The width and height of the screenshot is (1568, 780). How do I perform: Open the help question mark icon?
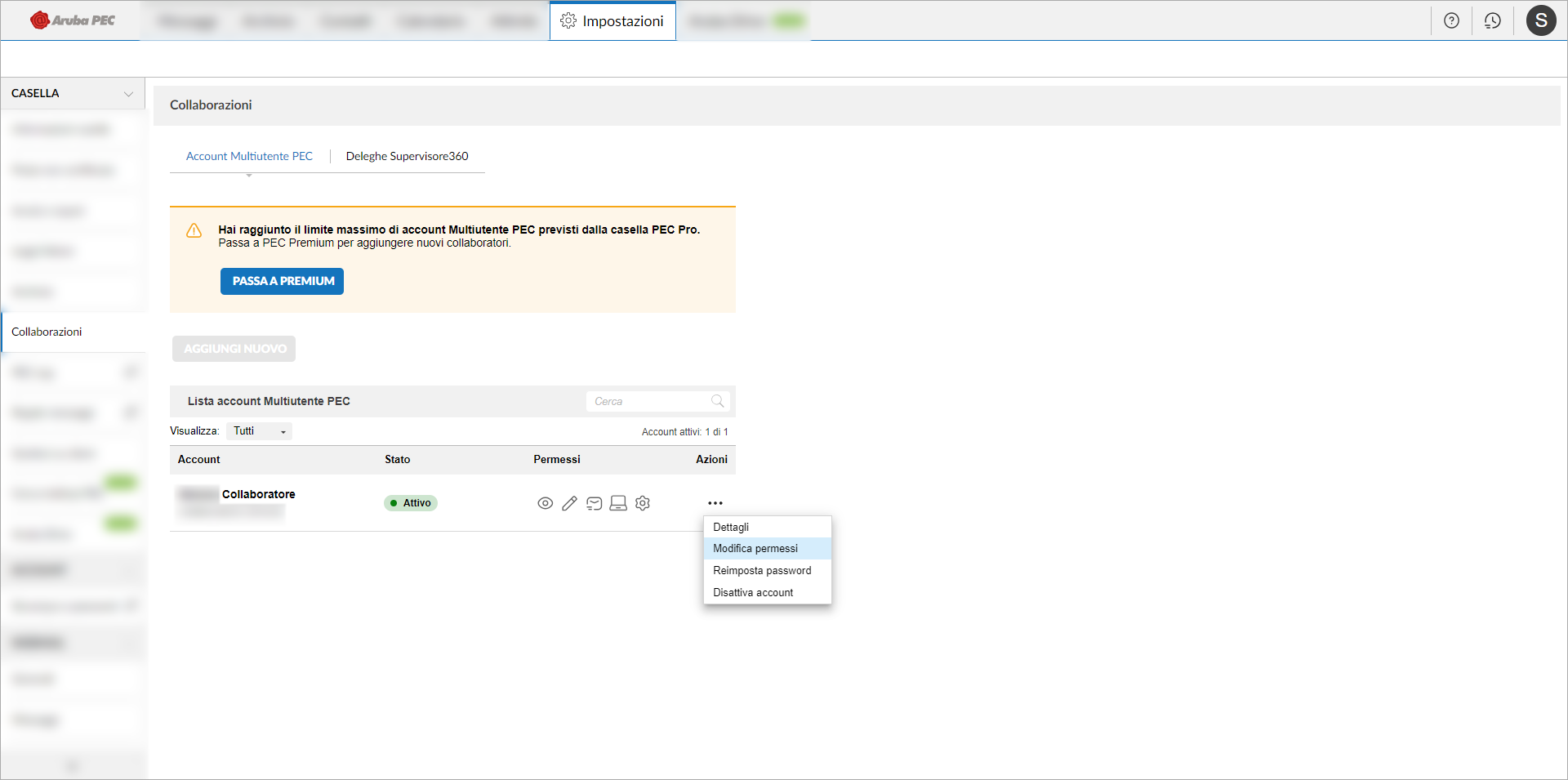tap(1451, 20)
